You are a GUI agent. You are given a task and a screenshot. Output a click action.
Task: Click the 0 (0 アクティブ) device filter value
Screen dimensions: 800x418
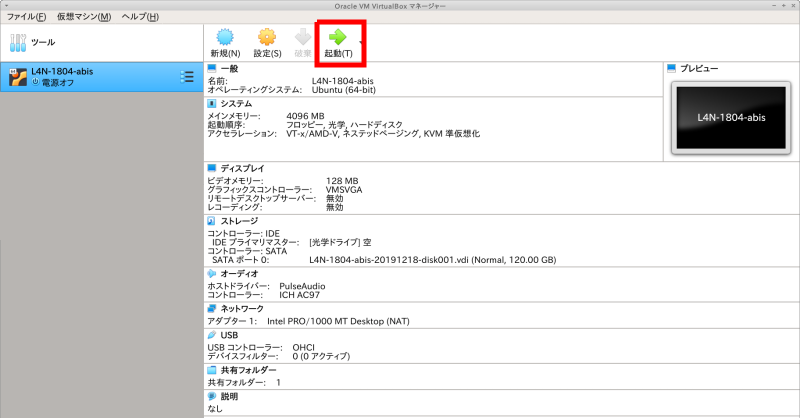[321, 356]
